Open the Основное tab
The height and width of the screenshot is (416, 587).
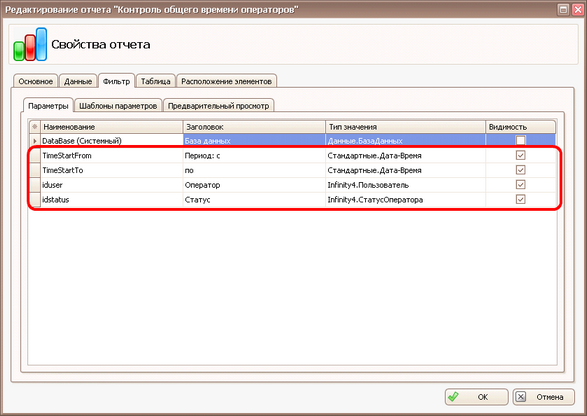[36, 81]
